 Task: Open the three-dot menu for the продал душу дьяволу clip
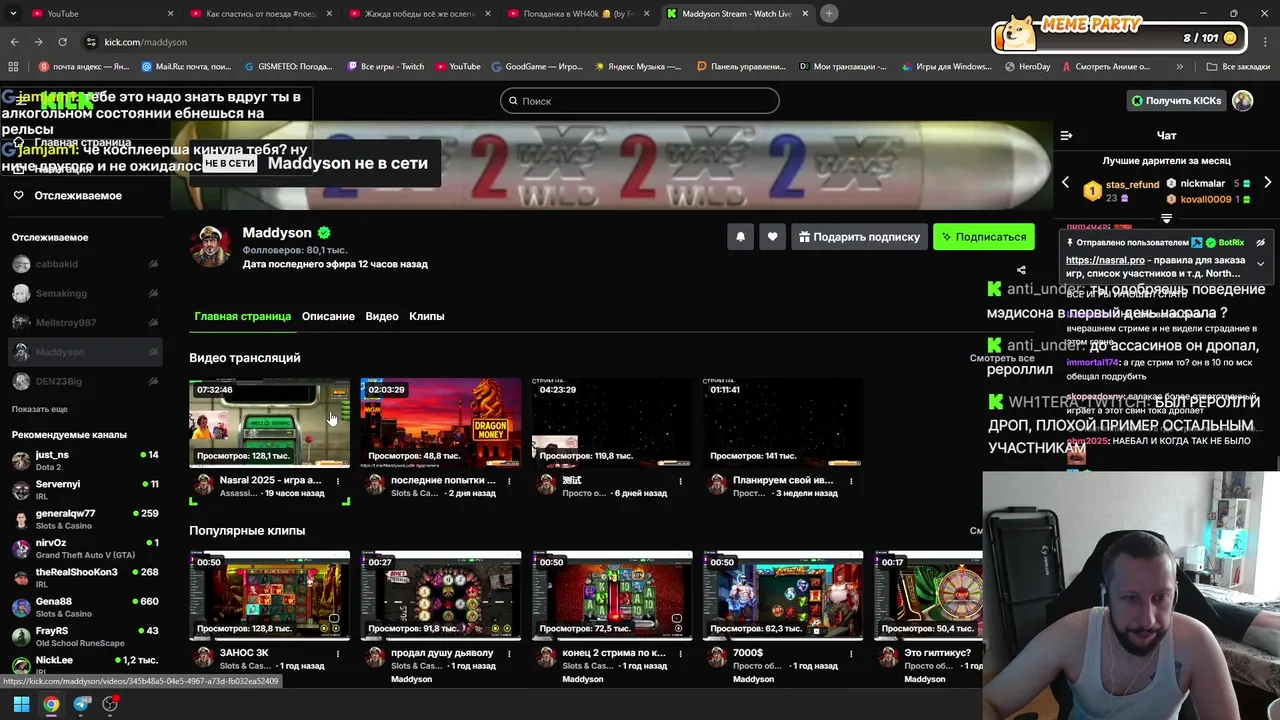coord(509,654)
